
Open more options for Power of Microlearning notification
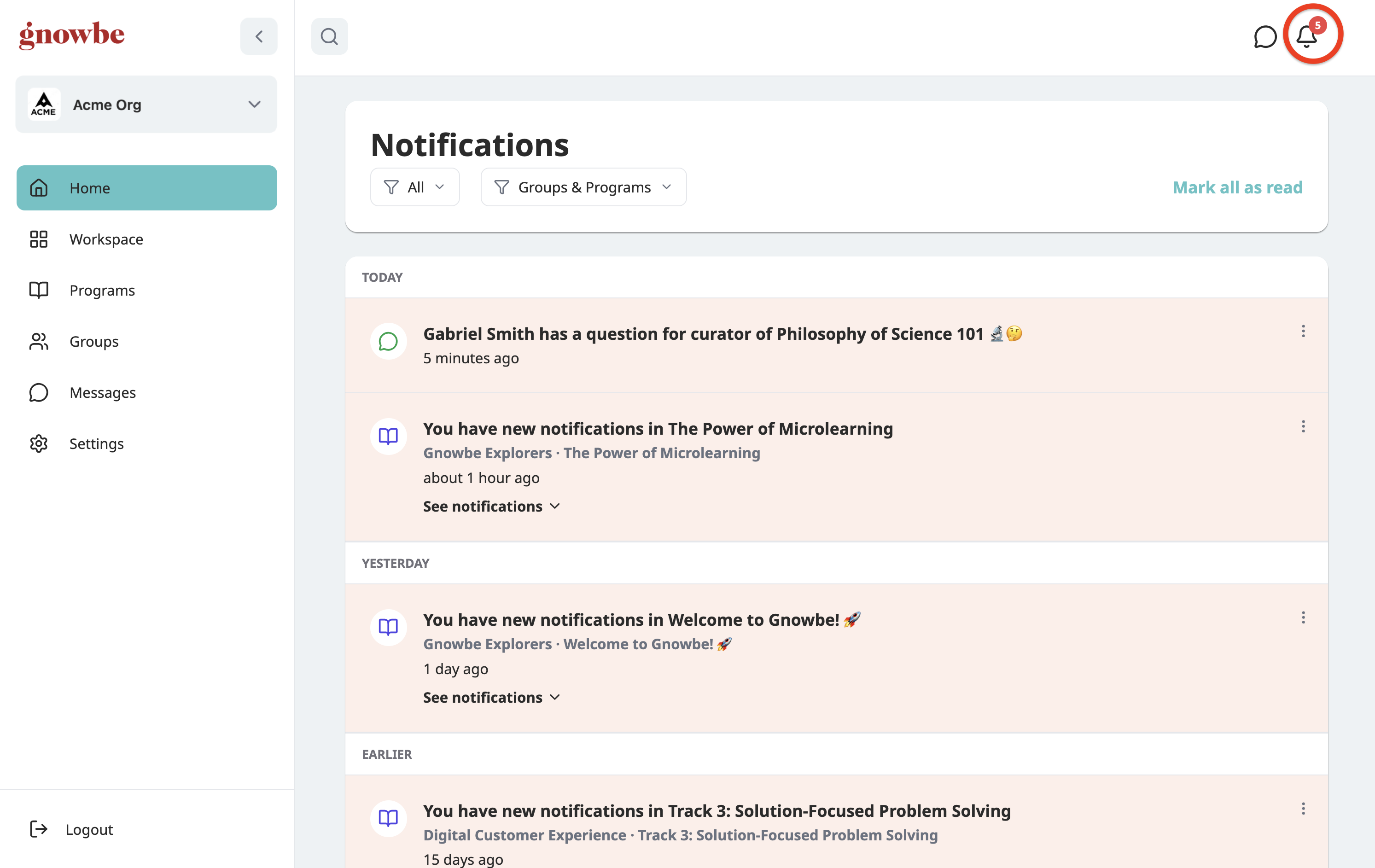point(1303,426)
